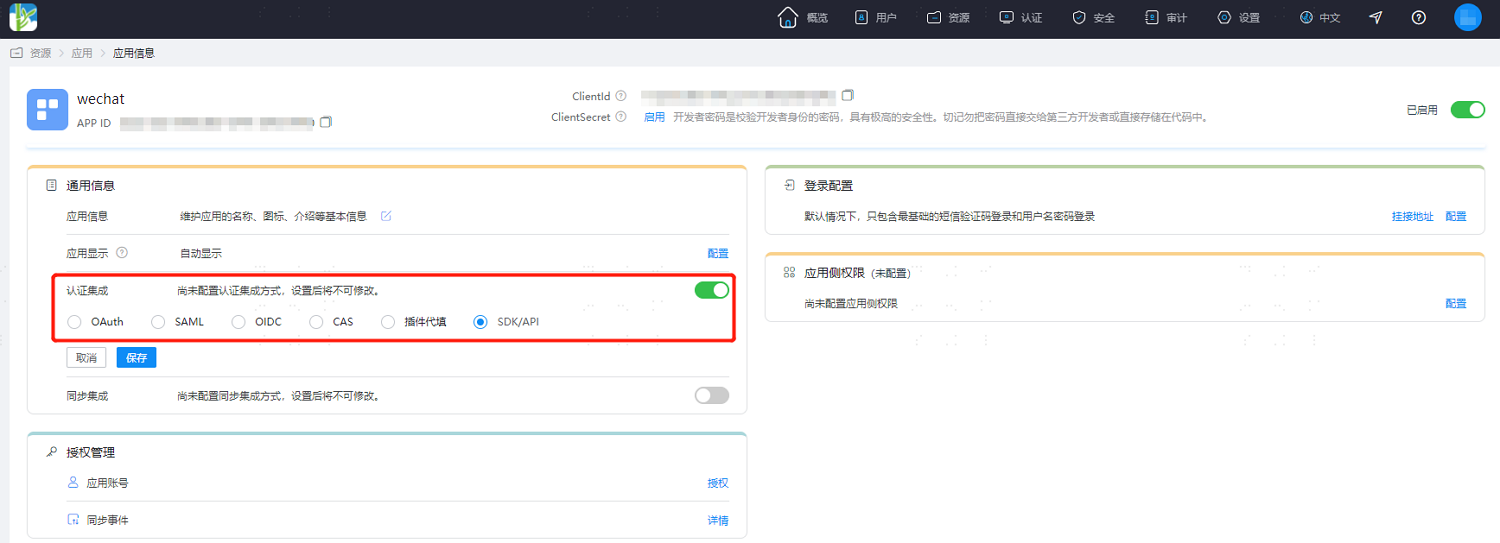1500x543 pixels.
Task: Click the paper plane icon in header
Action: pyautogui.click(x=1376, y=18)
